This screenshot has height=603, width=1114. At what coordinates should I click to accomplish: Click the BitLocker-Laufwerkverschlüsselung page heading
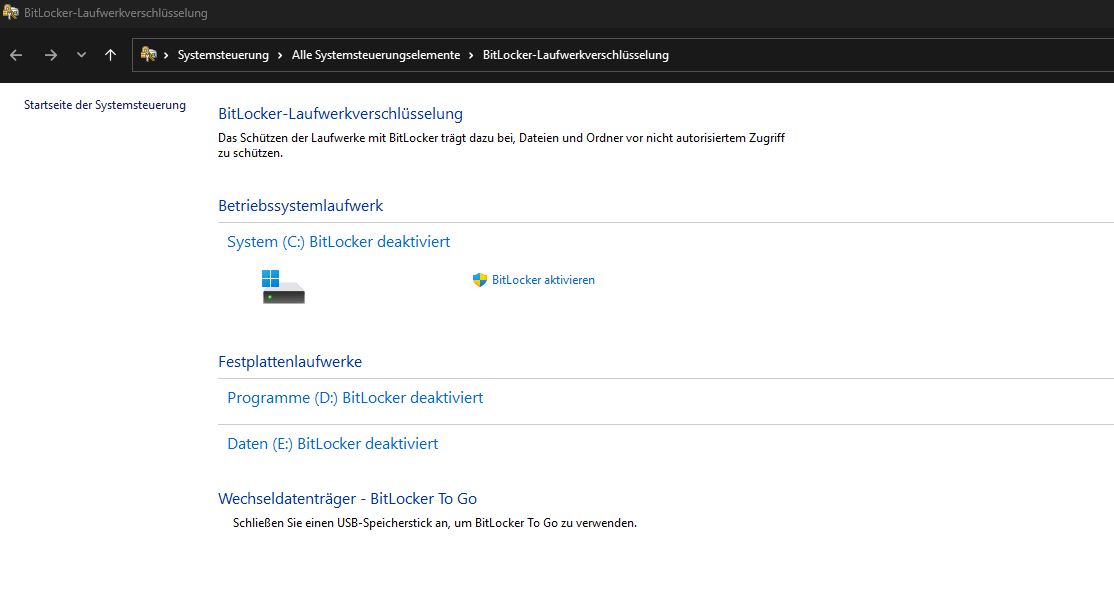point(340,114)
